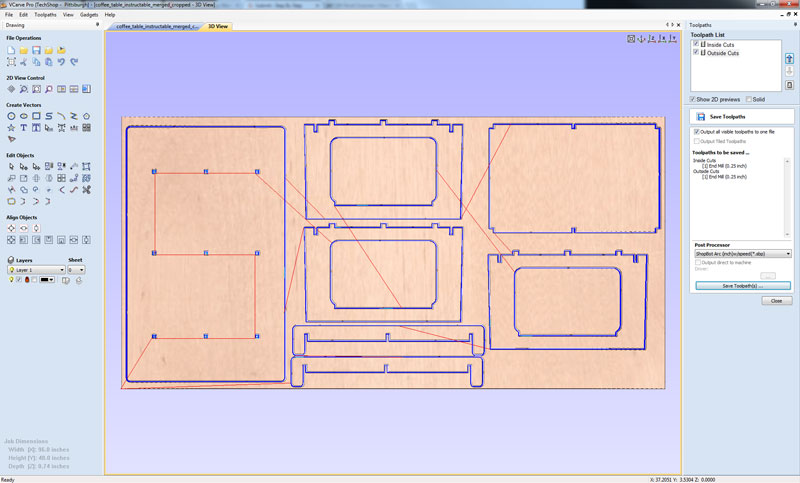800x483 pixels.
Task: Select the Draw Polyline tool
Action: [74, 116]
